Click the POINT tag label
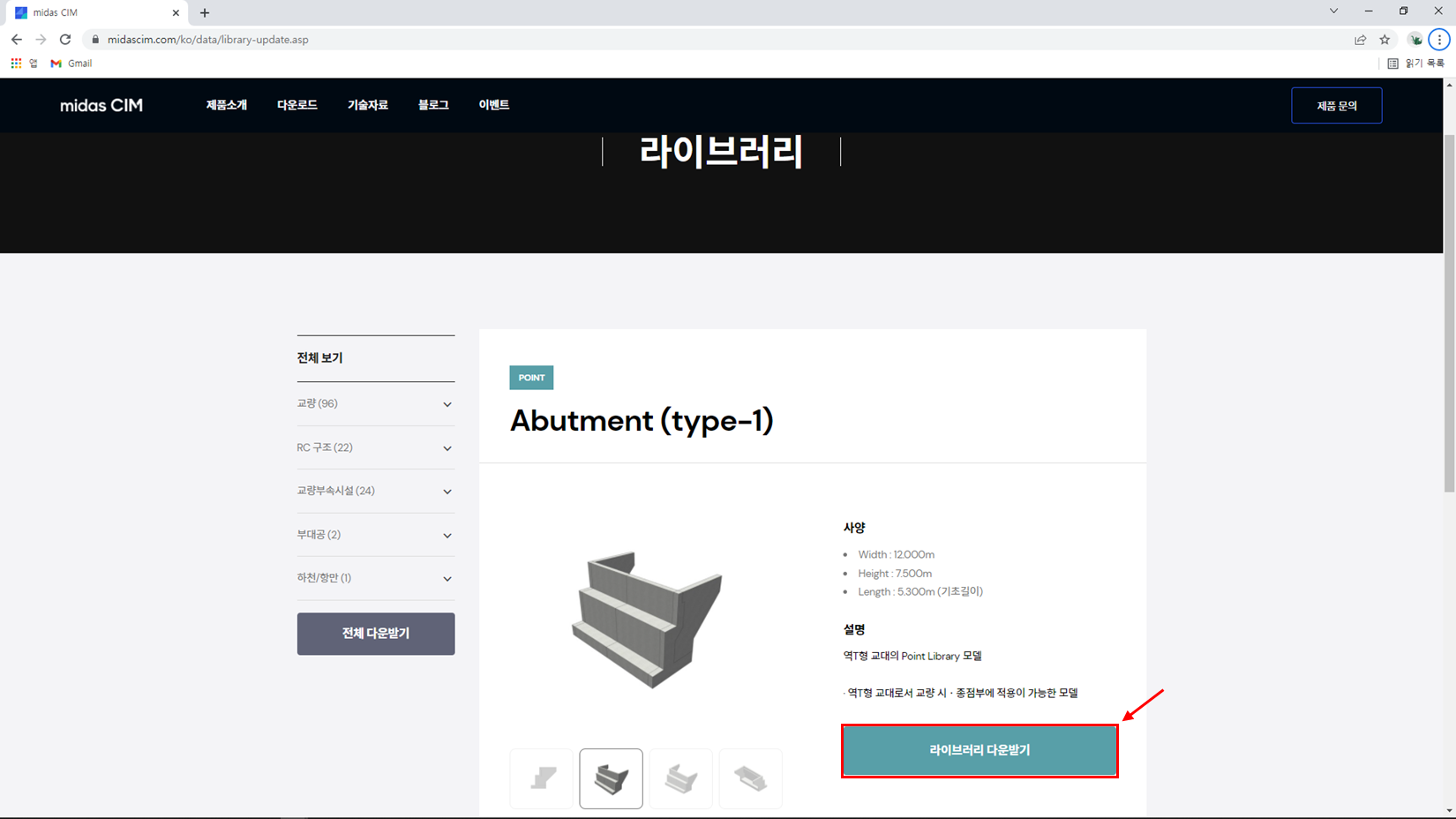The width and height of the screenshot is (1456, 819). (531, 378)
